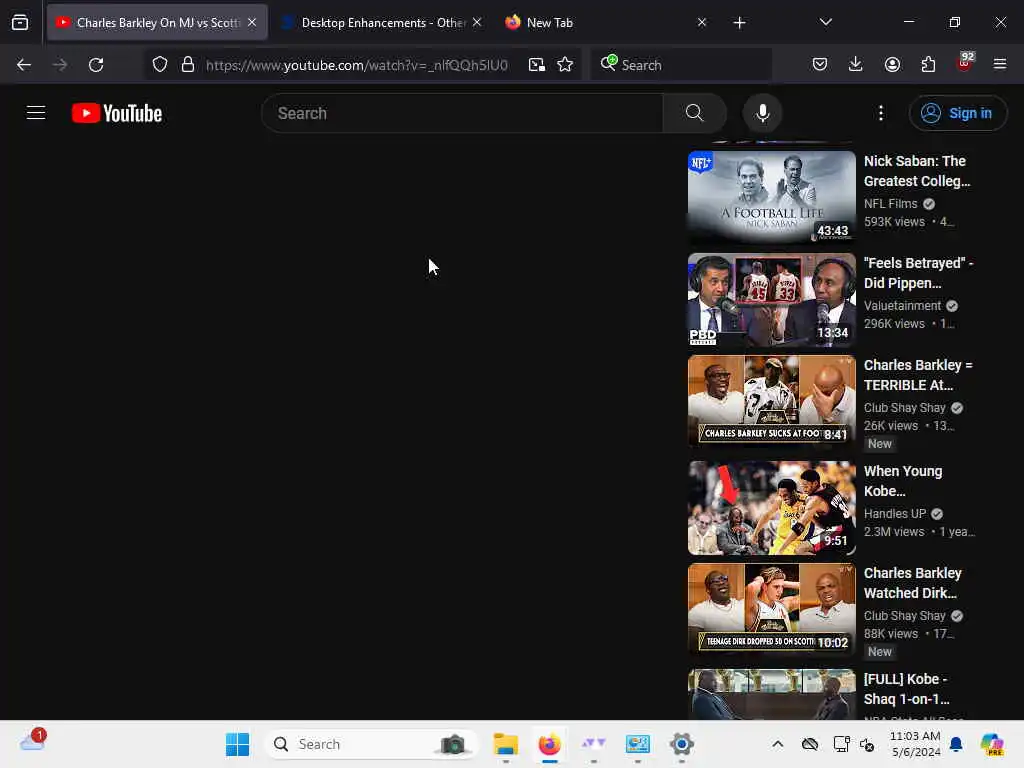
Task: Open Settings gear in taskbar
Action: click(681, 744)
